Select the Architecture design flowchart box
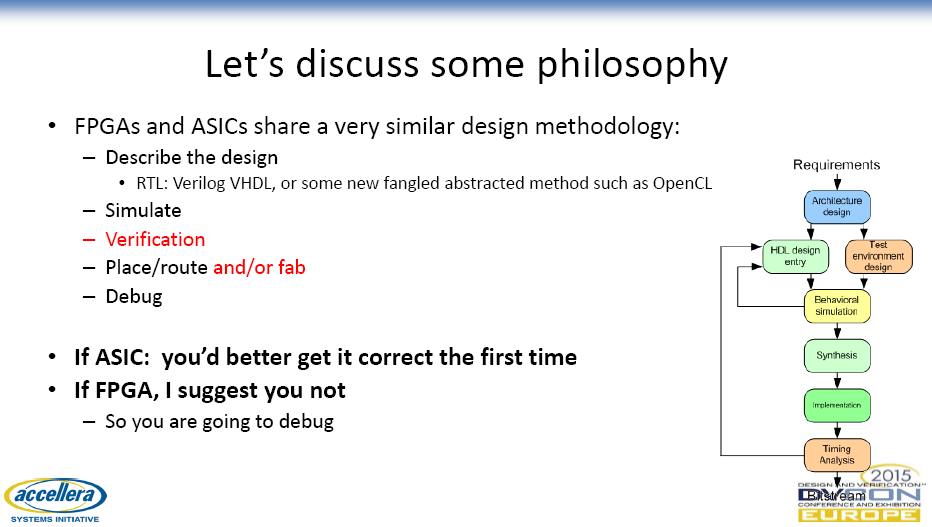The width and height of the screenshot is (932, 527). 837,207
